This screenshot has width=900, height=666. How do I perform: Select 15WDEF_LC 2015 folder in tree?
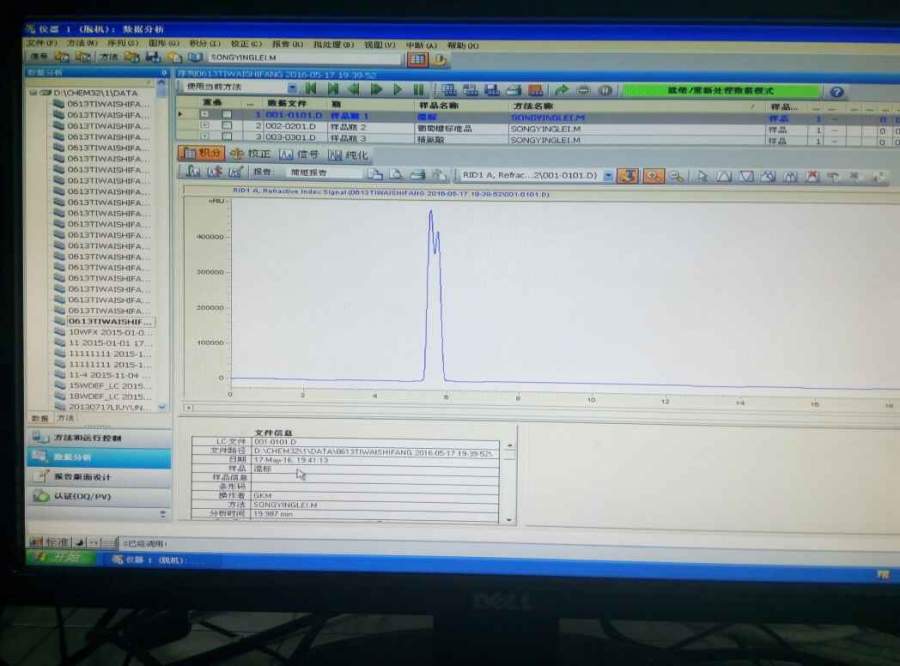coord(109,386)
